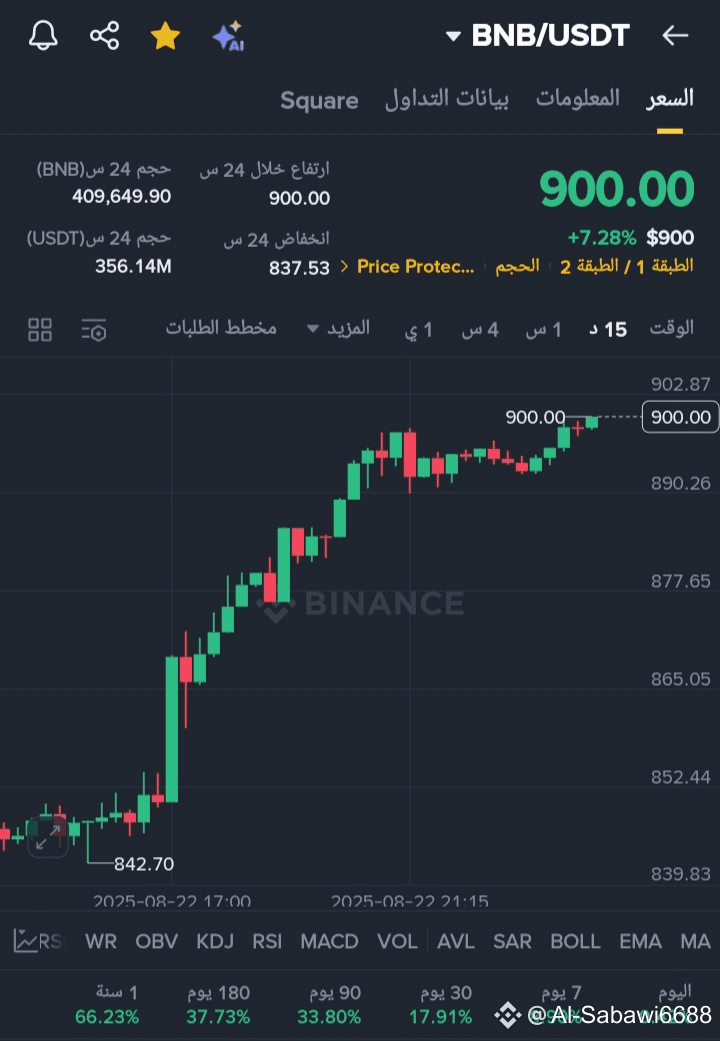Go back using the arrow icon
The height and width of the screenshot is (1041, 720).
675,35
